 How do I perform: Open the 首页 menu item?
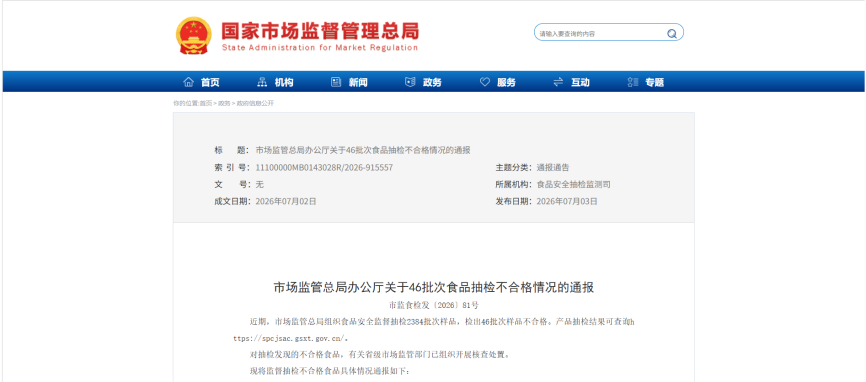click(x=210, y=82)
